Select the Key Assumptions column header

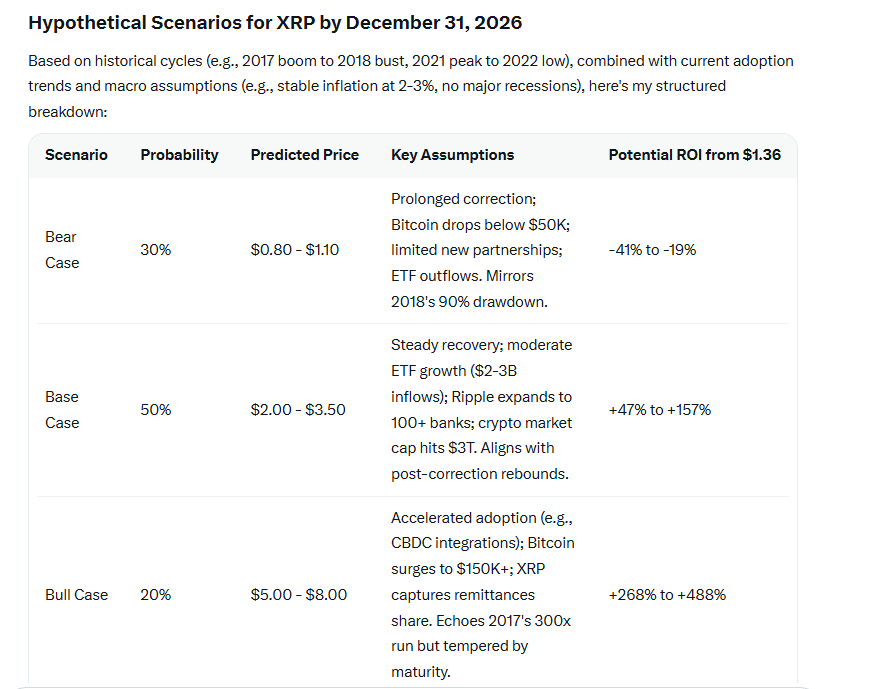[x=452, y=155]
